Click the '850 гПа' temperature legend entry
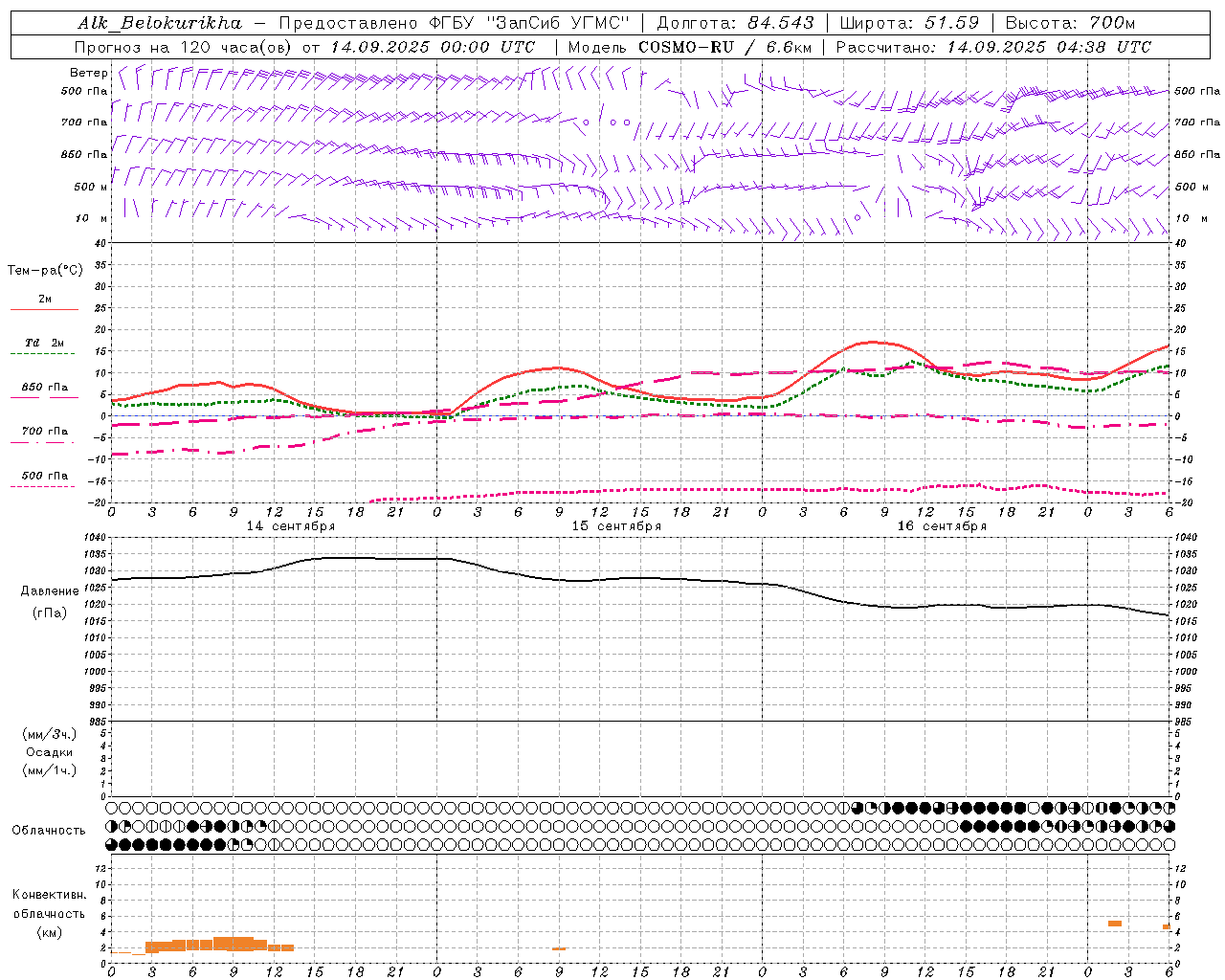The height and width of the screenshot is (980, 1225). coord(45,388)
